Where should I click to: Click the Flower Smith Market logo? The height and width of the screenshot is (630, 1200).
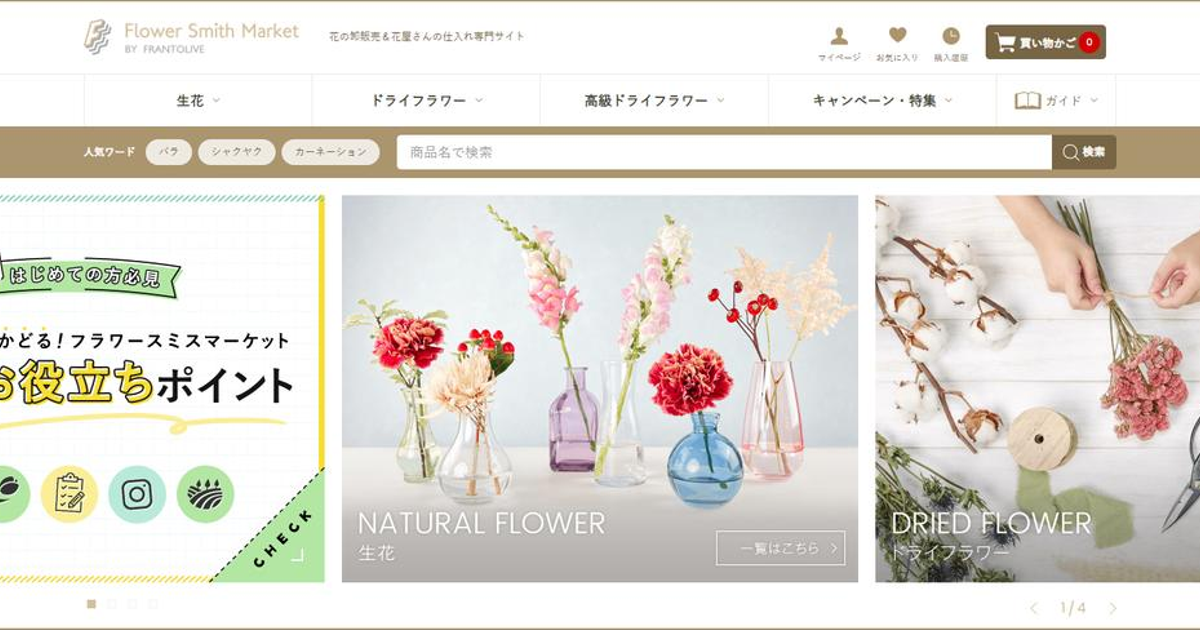coord(191,37)
